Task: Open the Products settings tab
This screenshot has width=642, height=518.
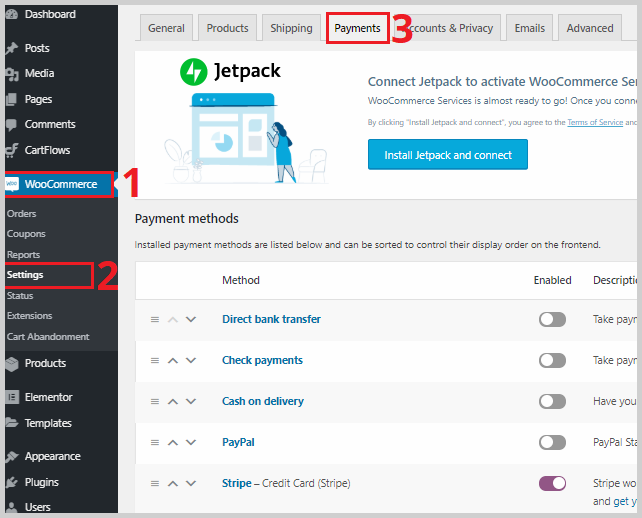Action: pos(227,28)
